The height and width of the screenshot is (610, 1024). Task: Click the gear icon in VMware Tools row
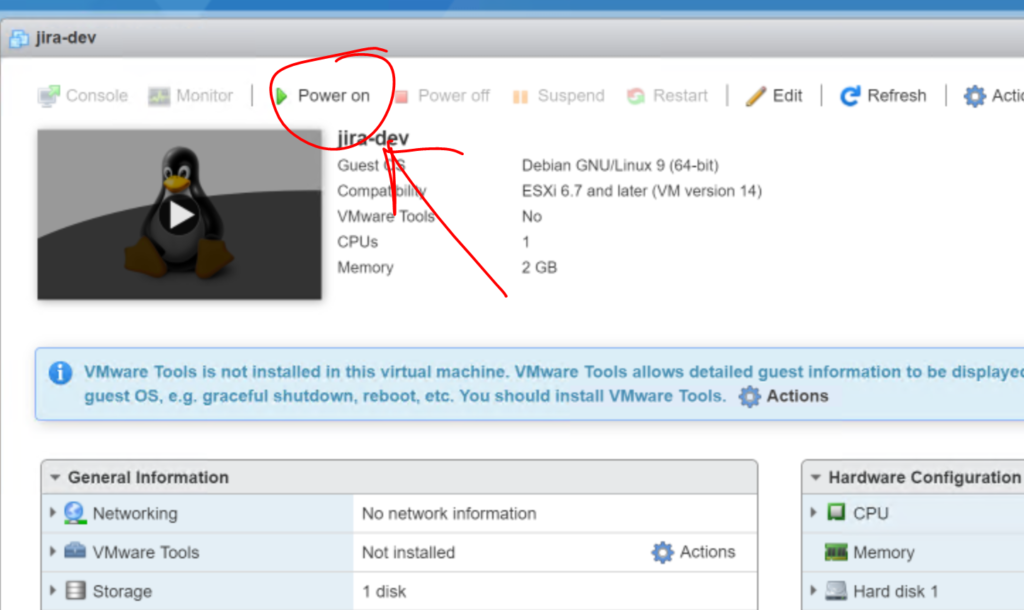662,553
